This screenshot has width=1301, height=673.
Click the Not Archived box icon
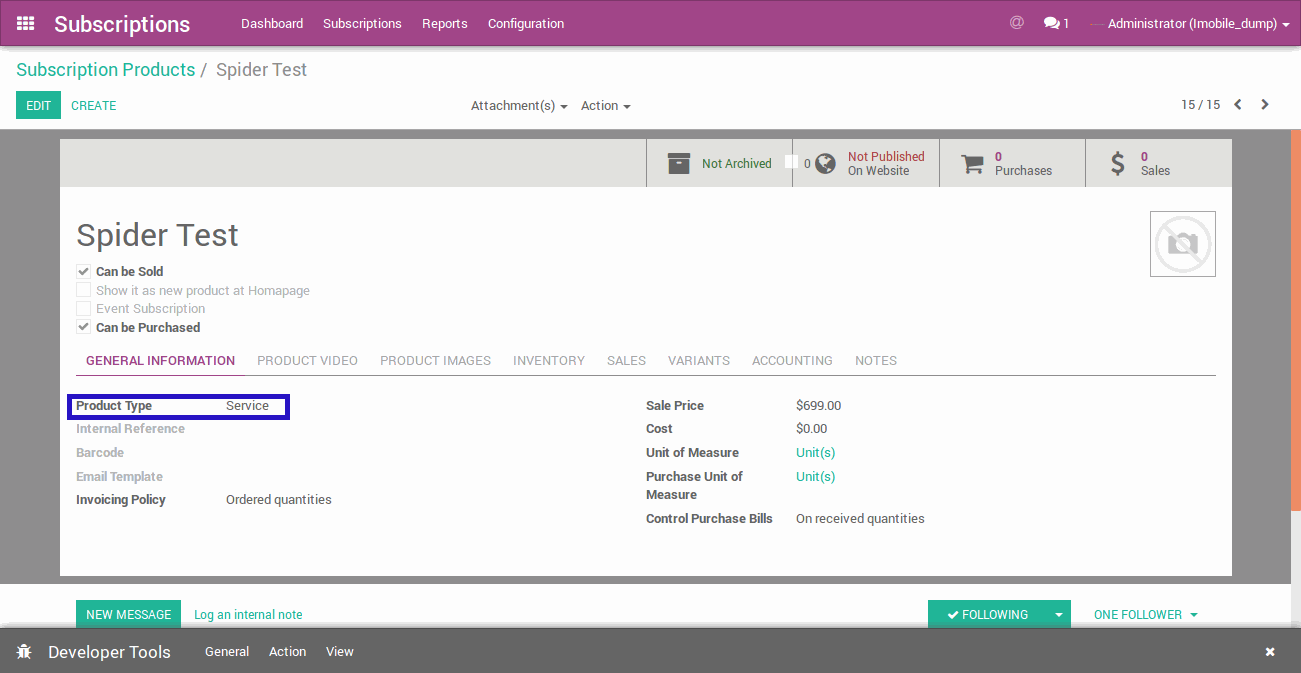pyautogui.click(x=679, y=163)
